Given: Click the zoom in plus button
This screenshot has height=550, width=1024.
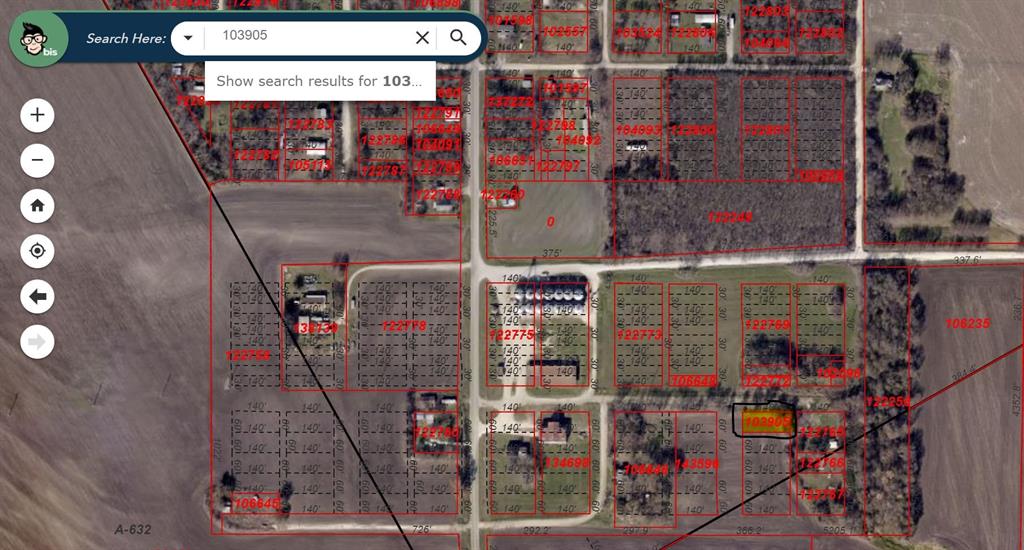Looking at the screenshot, I should (x=37, y=115).
